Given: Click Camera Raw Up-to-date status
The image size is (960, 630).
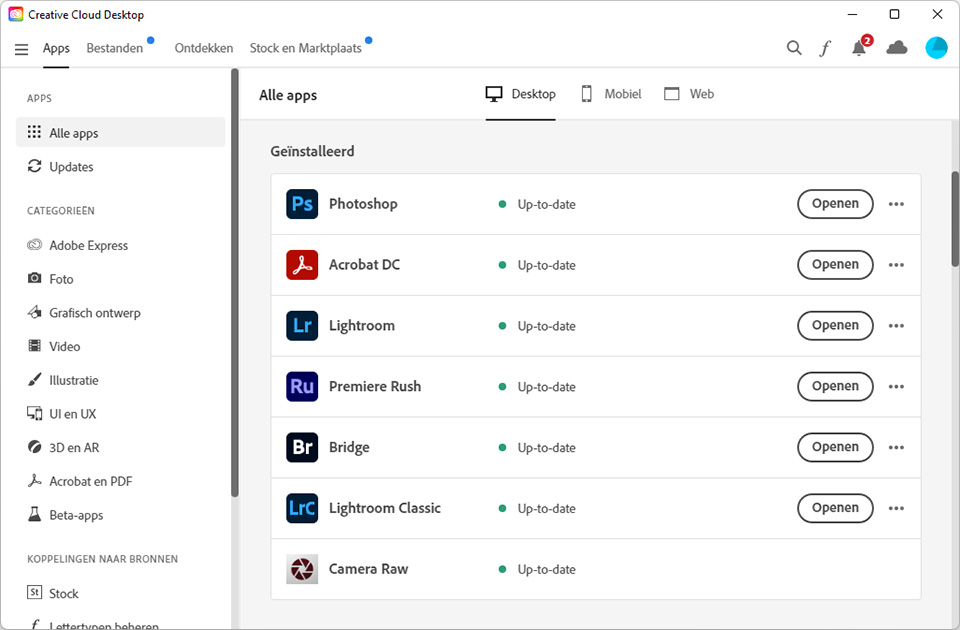Looking at the screenshot, I should click(x=538, y=569).
